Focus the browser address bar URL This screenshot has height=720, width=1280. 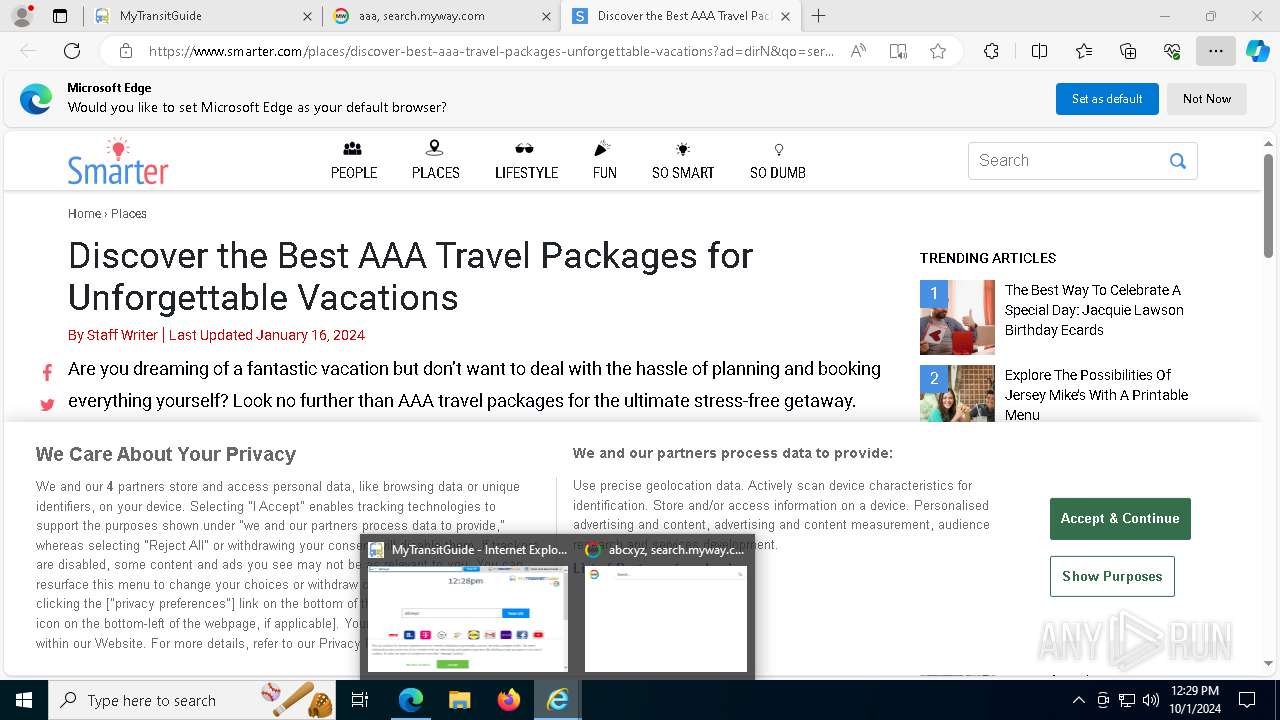coord(491,51)
